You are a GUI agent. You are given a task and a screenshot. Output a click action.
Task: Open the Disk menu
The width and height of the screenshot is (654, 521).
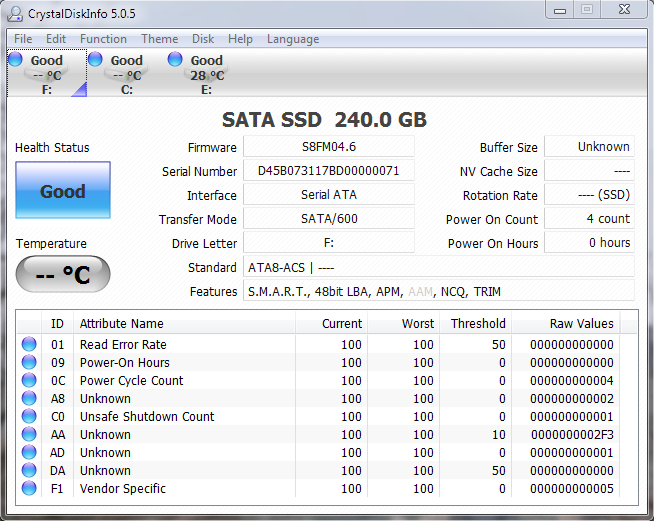(x=203, y=39)
